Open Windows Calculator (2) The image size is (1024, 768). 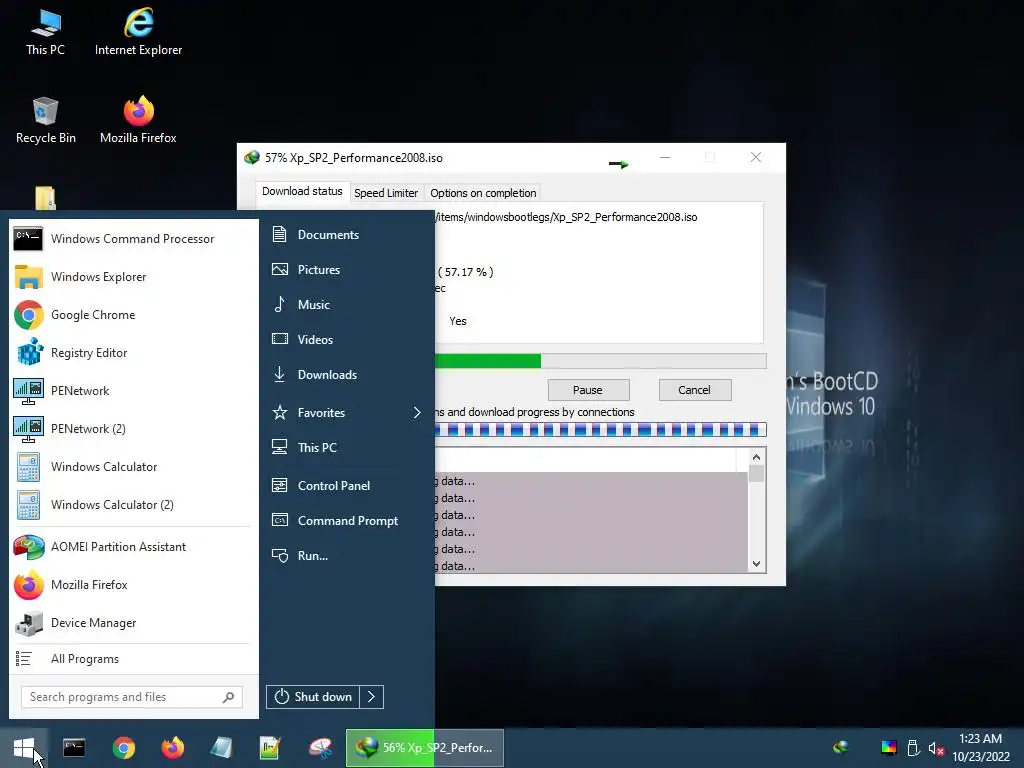133,505
